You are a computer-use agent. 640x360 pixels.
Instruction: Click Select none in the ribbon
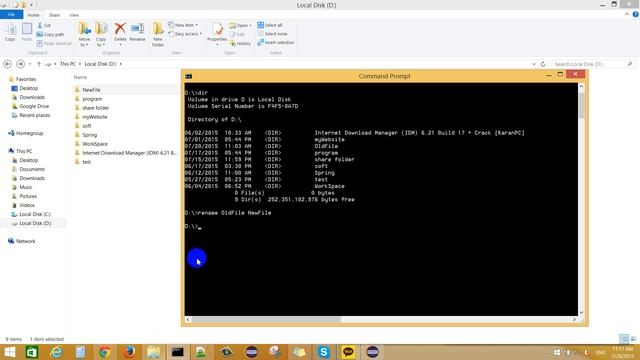272,34
